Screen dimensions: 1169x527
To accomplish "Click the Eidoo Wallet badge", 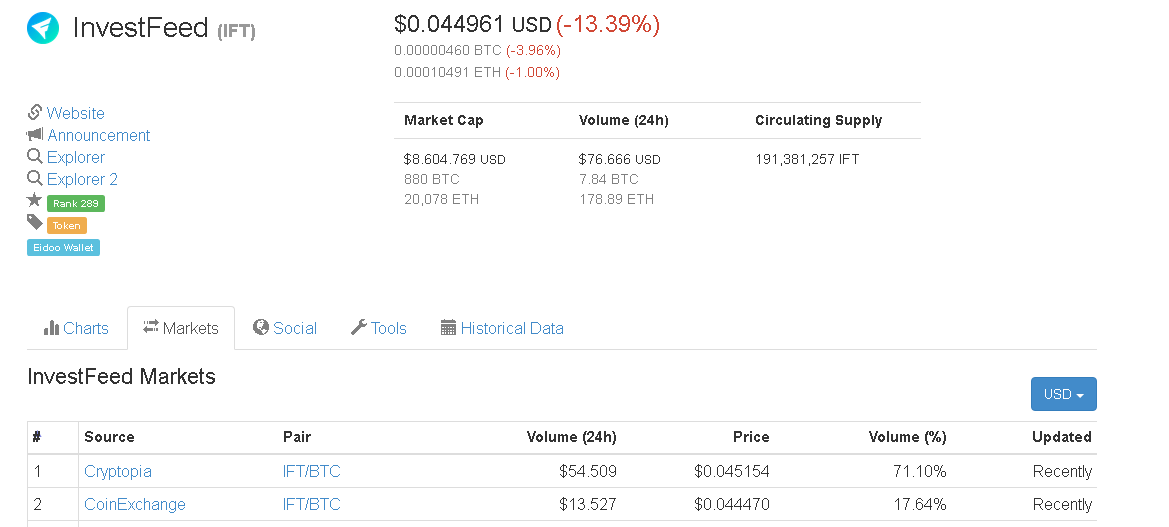I will coord(63,247).
